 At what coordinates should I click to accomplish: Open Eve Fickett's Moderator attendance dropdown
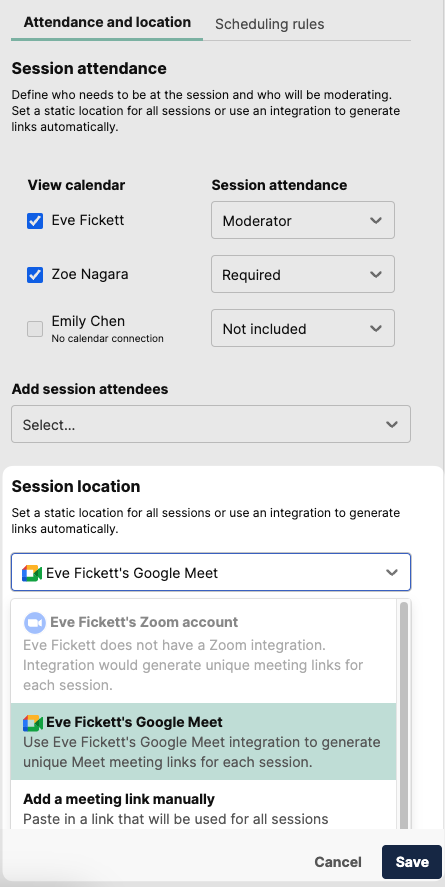(x=303, y=220)
